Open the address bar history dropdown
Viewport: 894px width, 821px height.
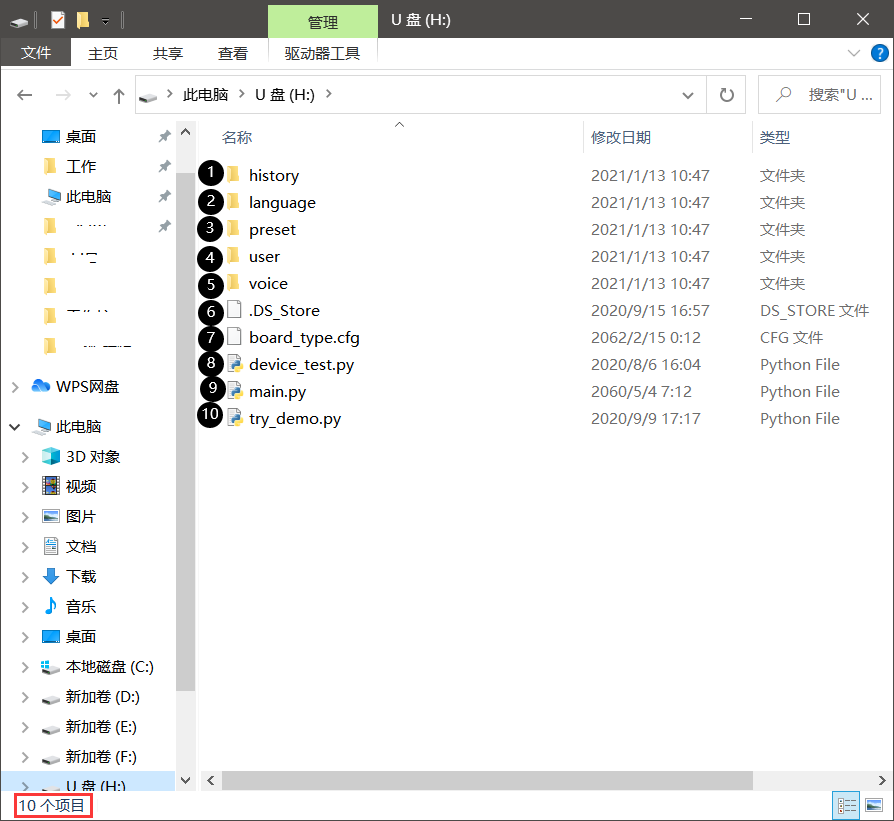click(x=688, y=95)
